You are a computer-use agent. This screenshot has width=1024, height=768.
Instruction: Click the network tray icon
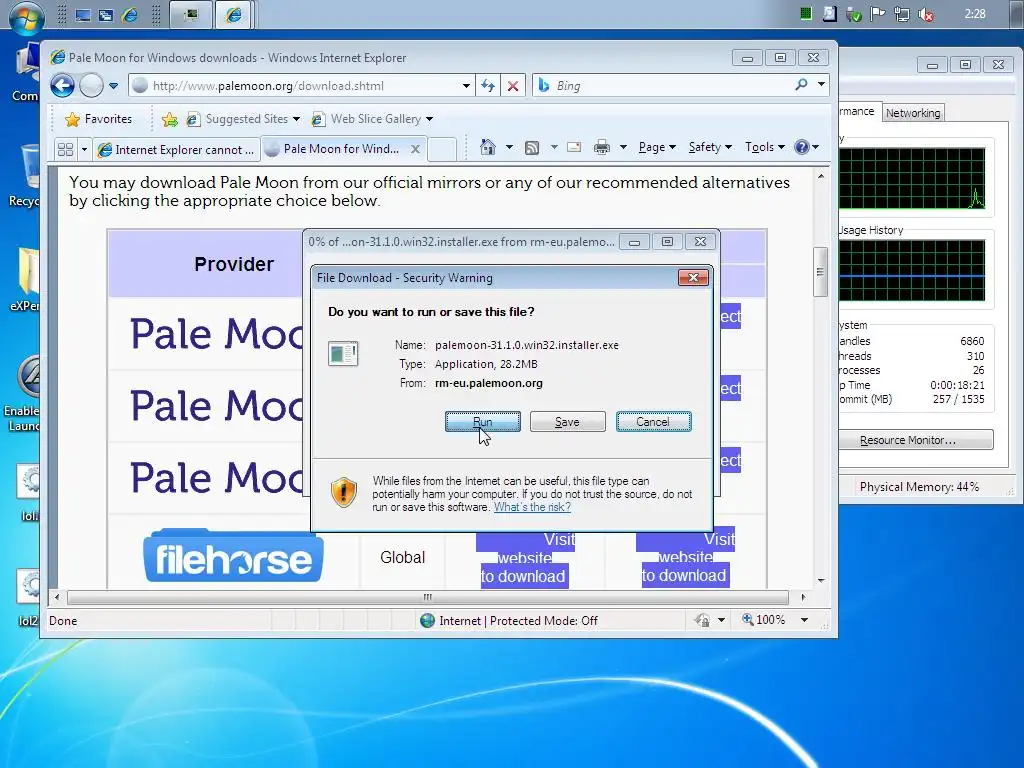tap(902, 14)
